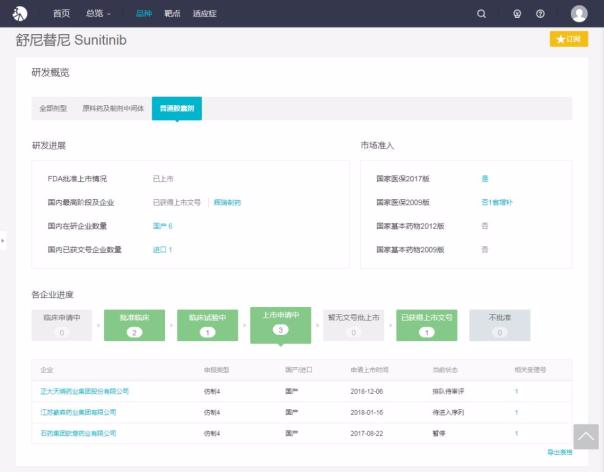This screenshot has height=472, width=604.
Task: Open the search magnifier icon
Action: [x=481, y=14]
